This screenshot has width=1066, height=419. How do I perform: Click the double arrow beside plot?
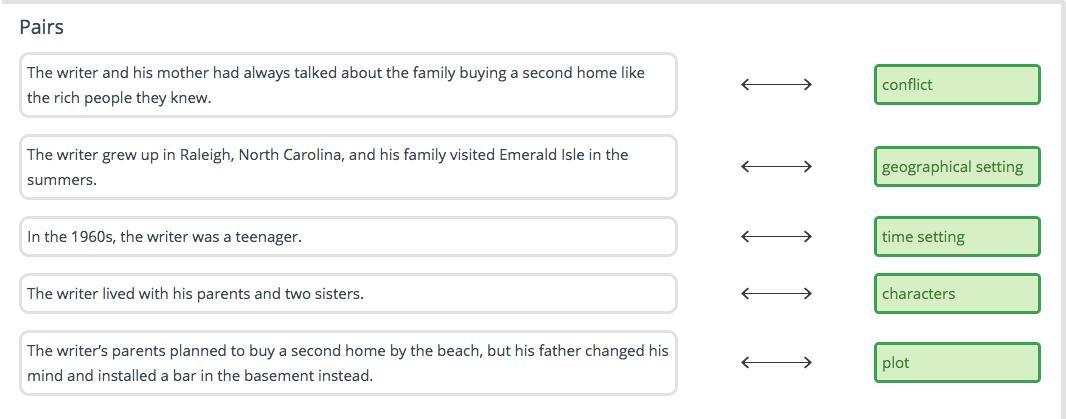click(776, 363)
